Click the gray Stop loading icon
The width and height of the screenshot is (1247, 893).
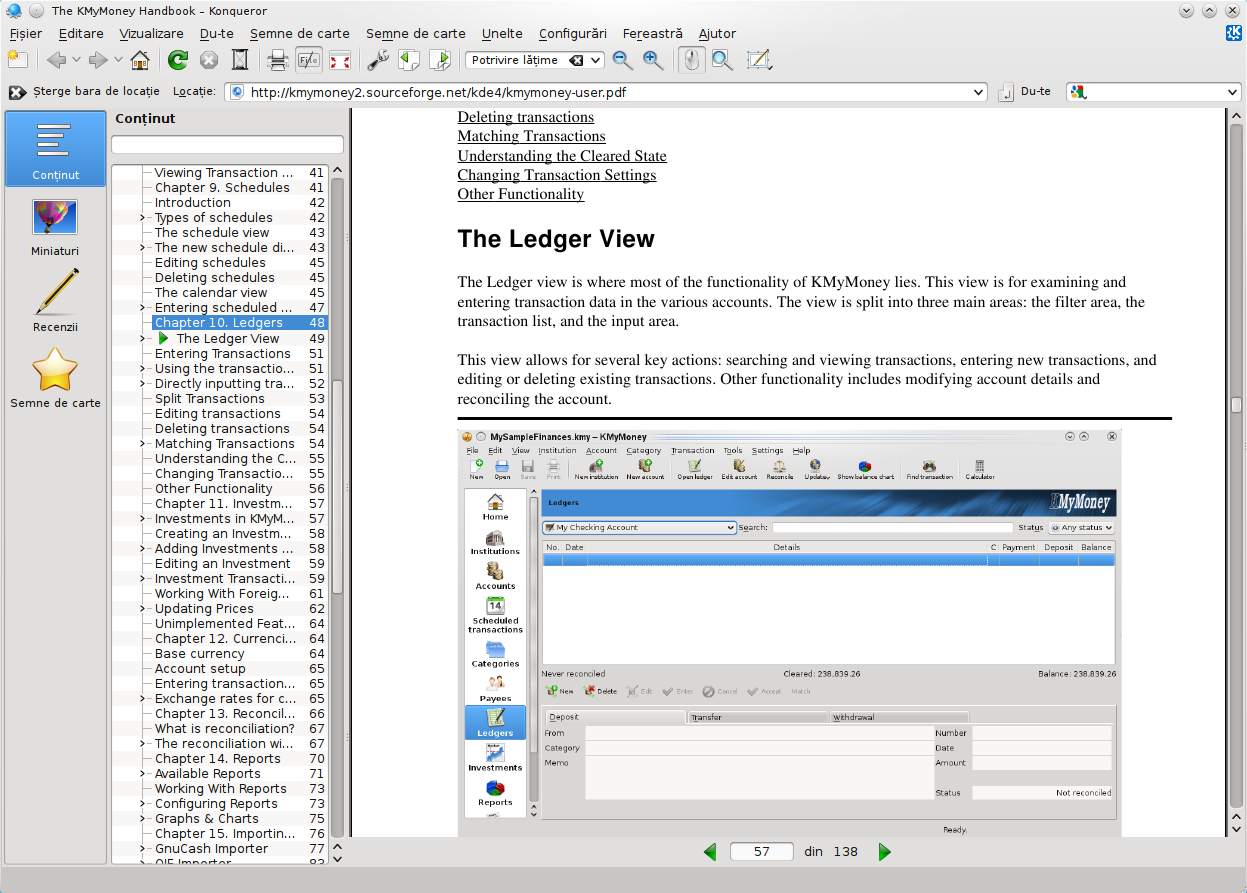click(x=209, y=60)
